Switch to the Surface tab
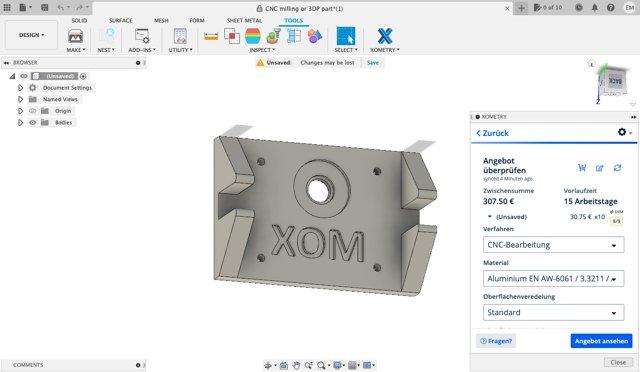Viewport: 640px width, 372px height. click(x=121, y=20)
